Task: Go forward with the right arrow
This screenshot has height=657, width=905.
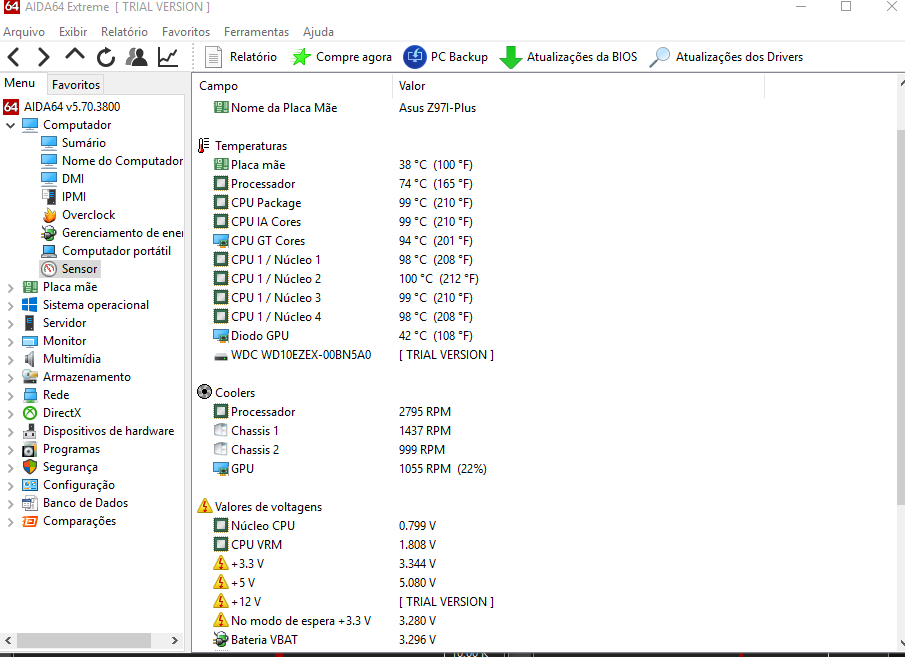Action: 44,57
